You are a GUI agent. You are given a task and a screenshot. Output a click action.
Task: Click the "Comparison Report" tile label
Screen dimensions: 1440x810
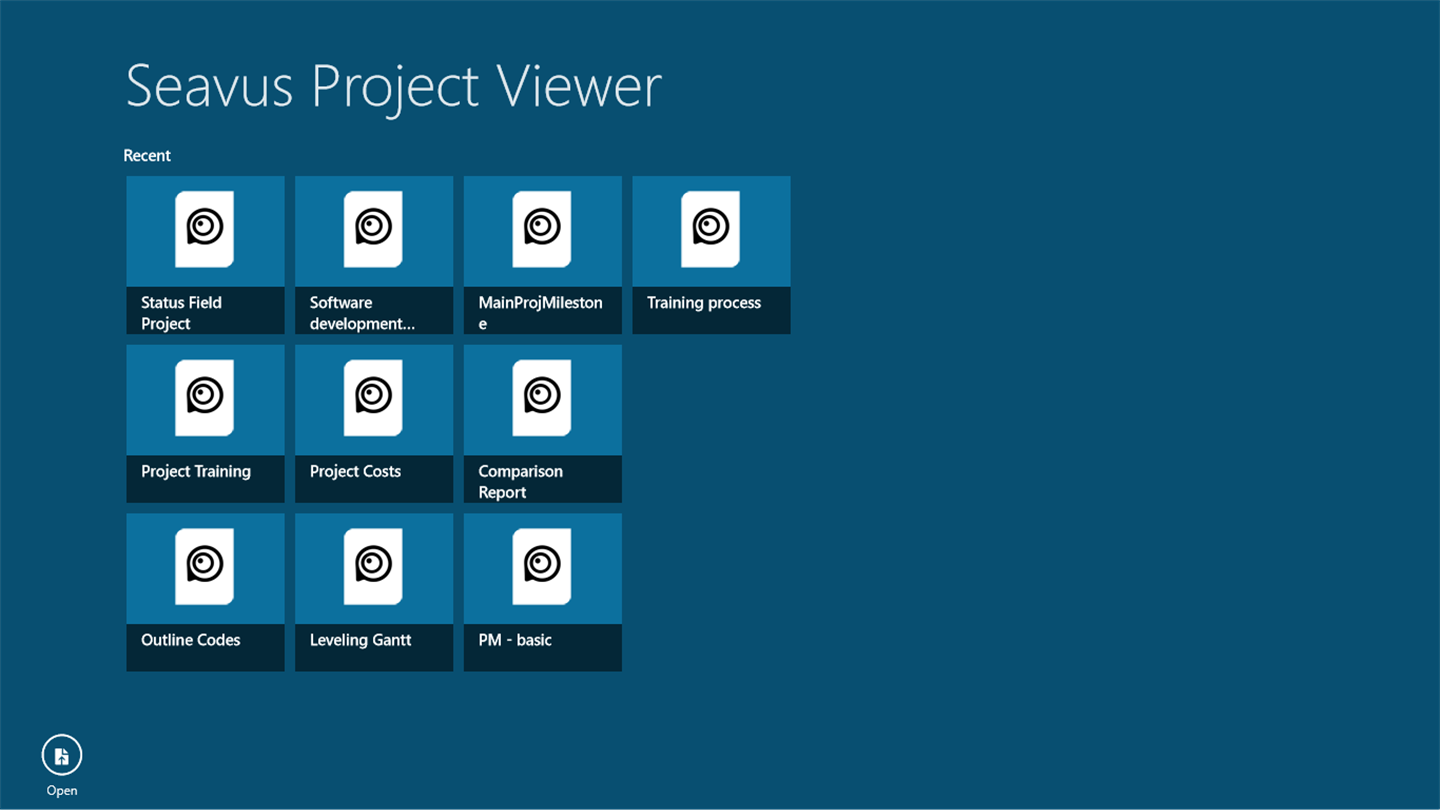[x=520, y=482]
